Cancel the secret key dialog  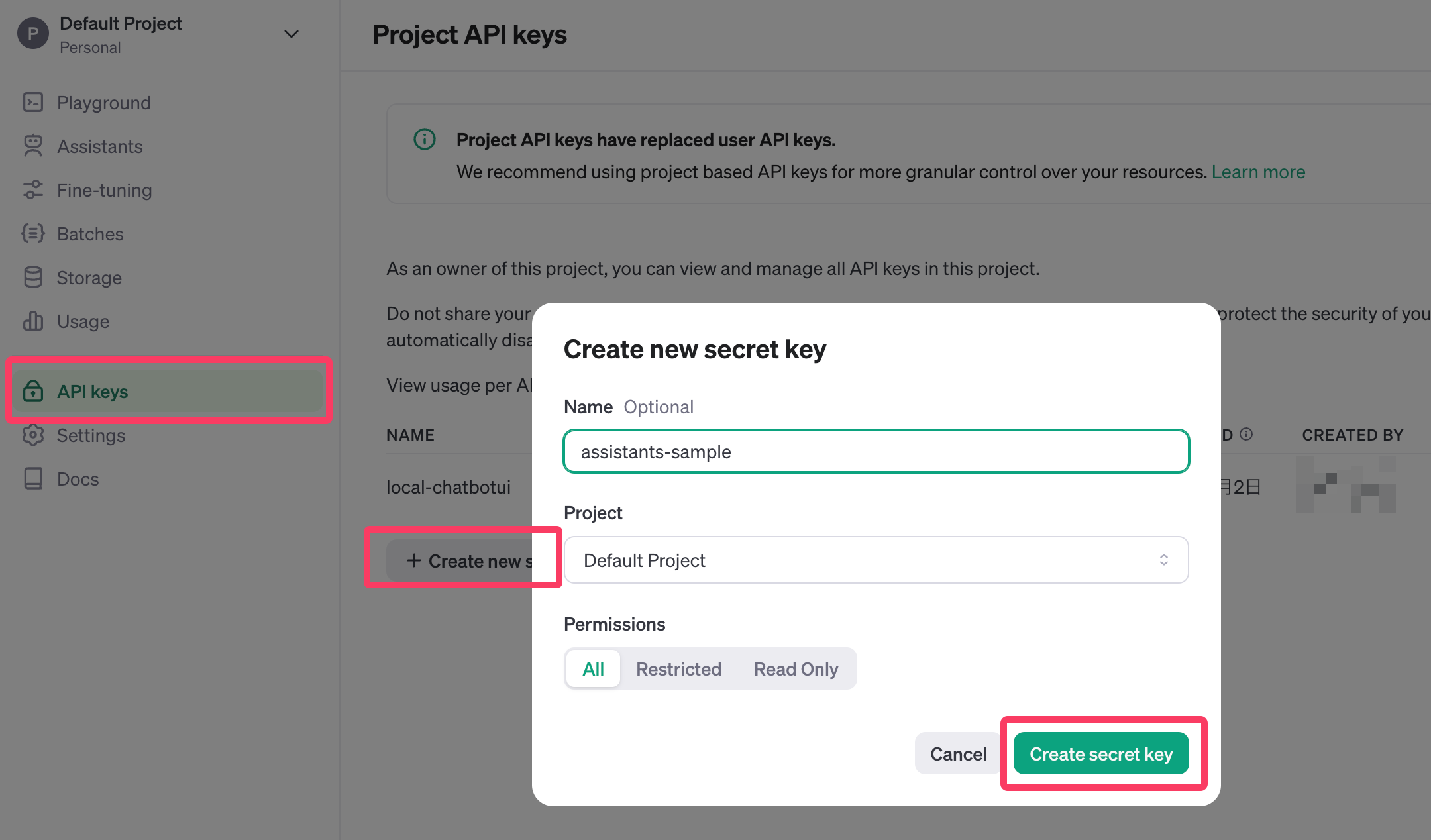tap(958, 754)
